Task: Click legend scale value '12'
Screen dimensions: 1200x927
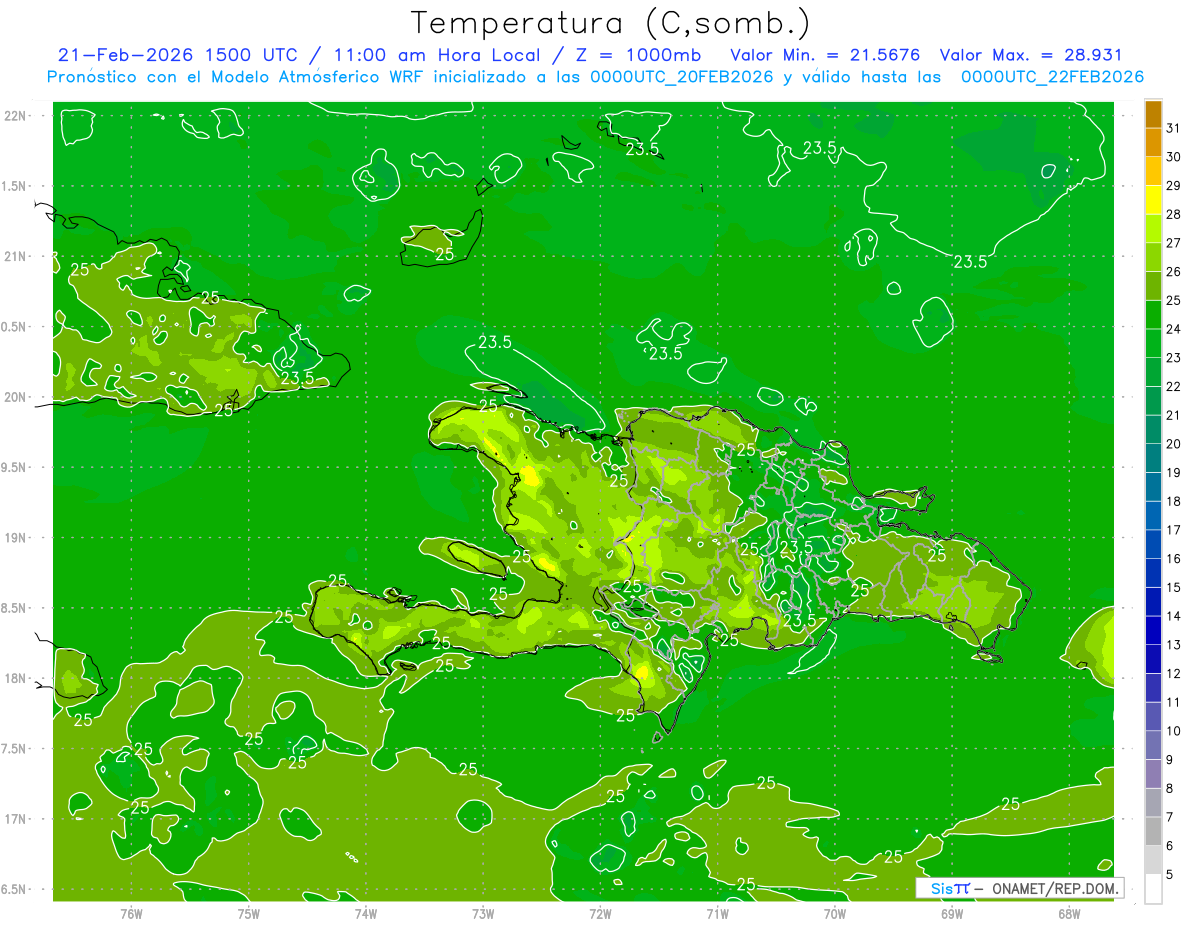Action: click(x=1173, y=673)
